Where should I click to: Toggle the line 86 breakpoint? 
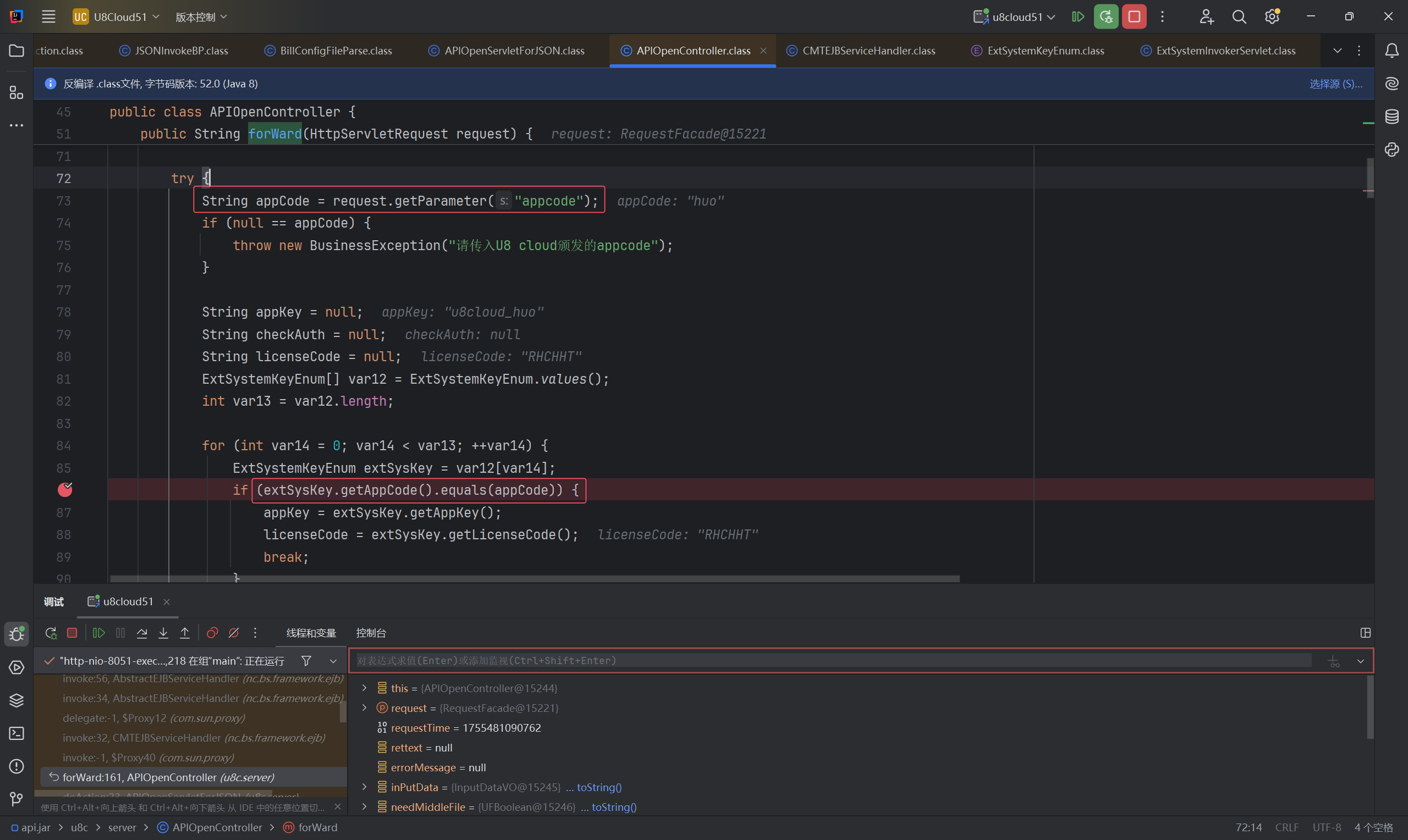[65, 490]
